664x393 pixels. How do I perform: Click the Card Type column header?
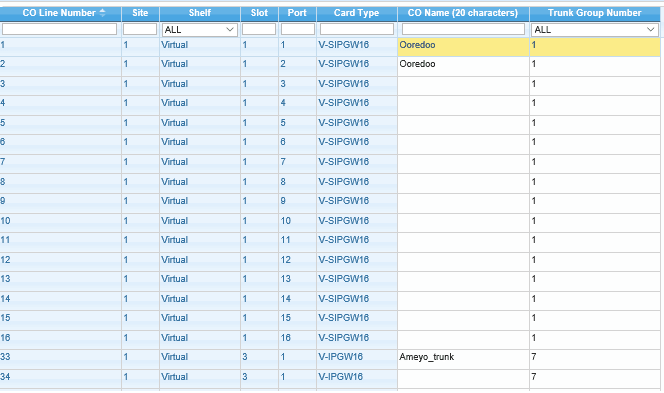point(357,13)
